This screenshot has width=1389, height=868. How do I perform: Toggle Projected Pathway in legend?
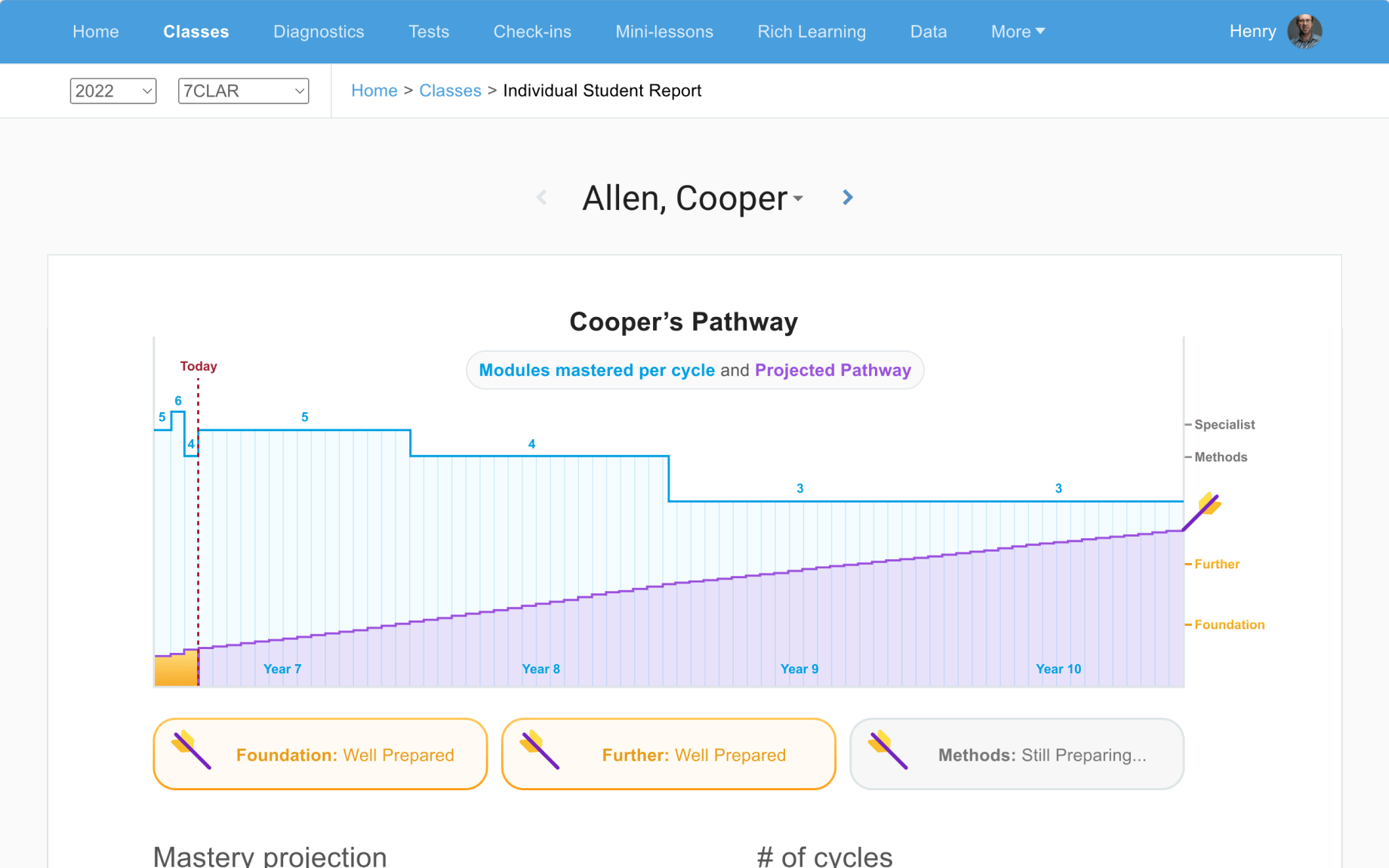[833, 370]
